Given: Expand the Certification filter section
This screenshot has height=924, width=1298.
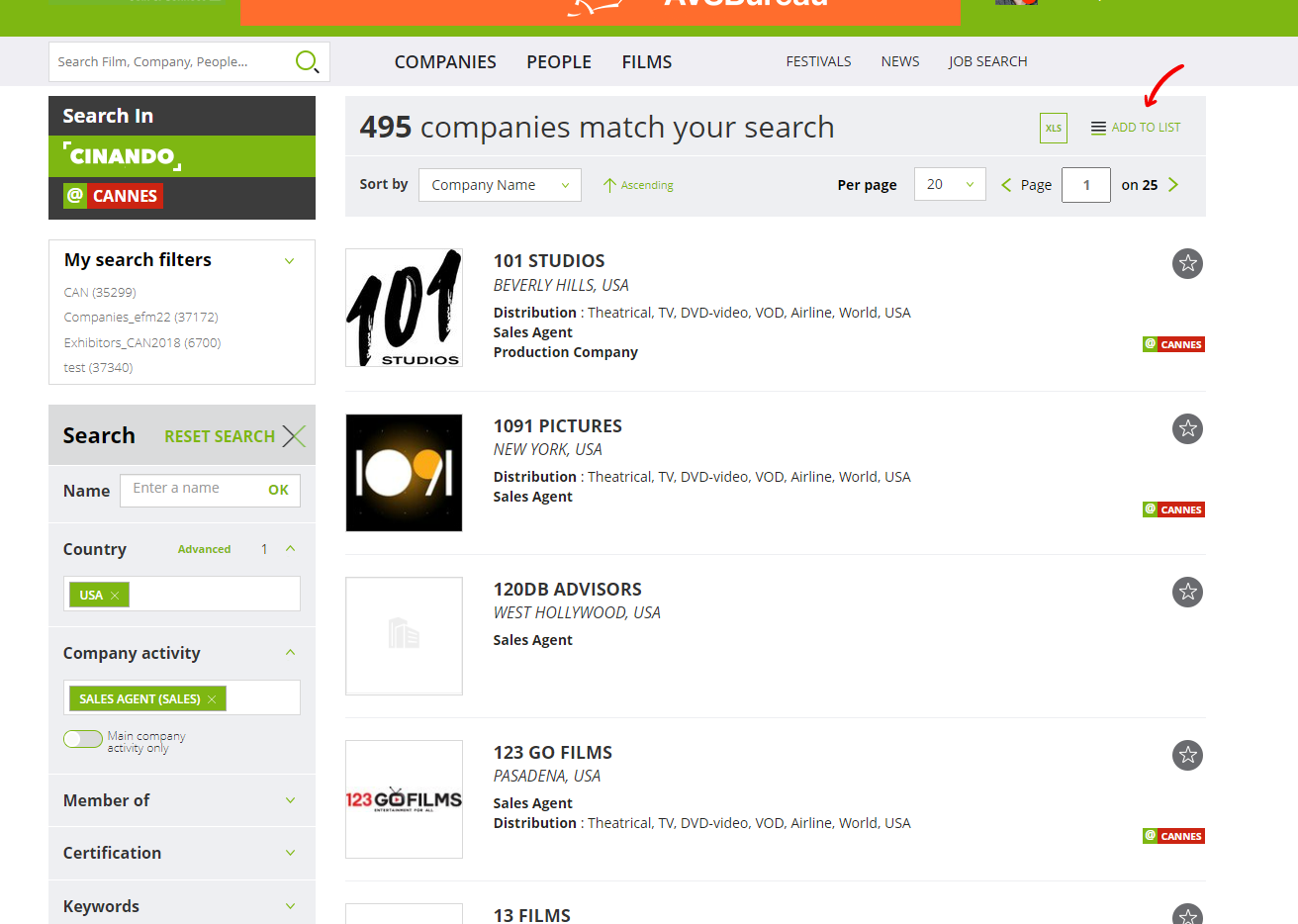Looking at the screenshot, I should (290, 853).
